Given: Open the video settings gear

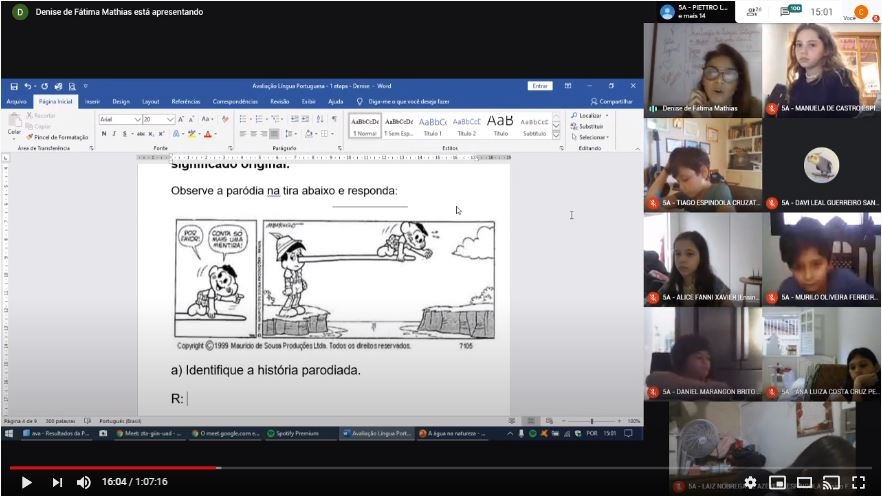Looking at the screenshot, I should [750, 482].
